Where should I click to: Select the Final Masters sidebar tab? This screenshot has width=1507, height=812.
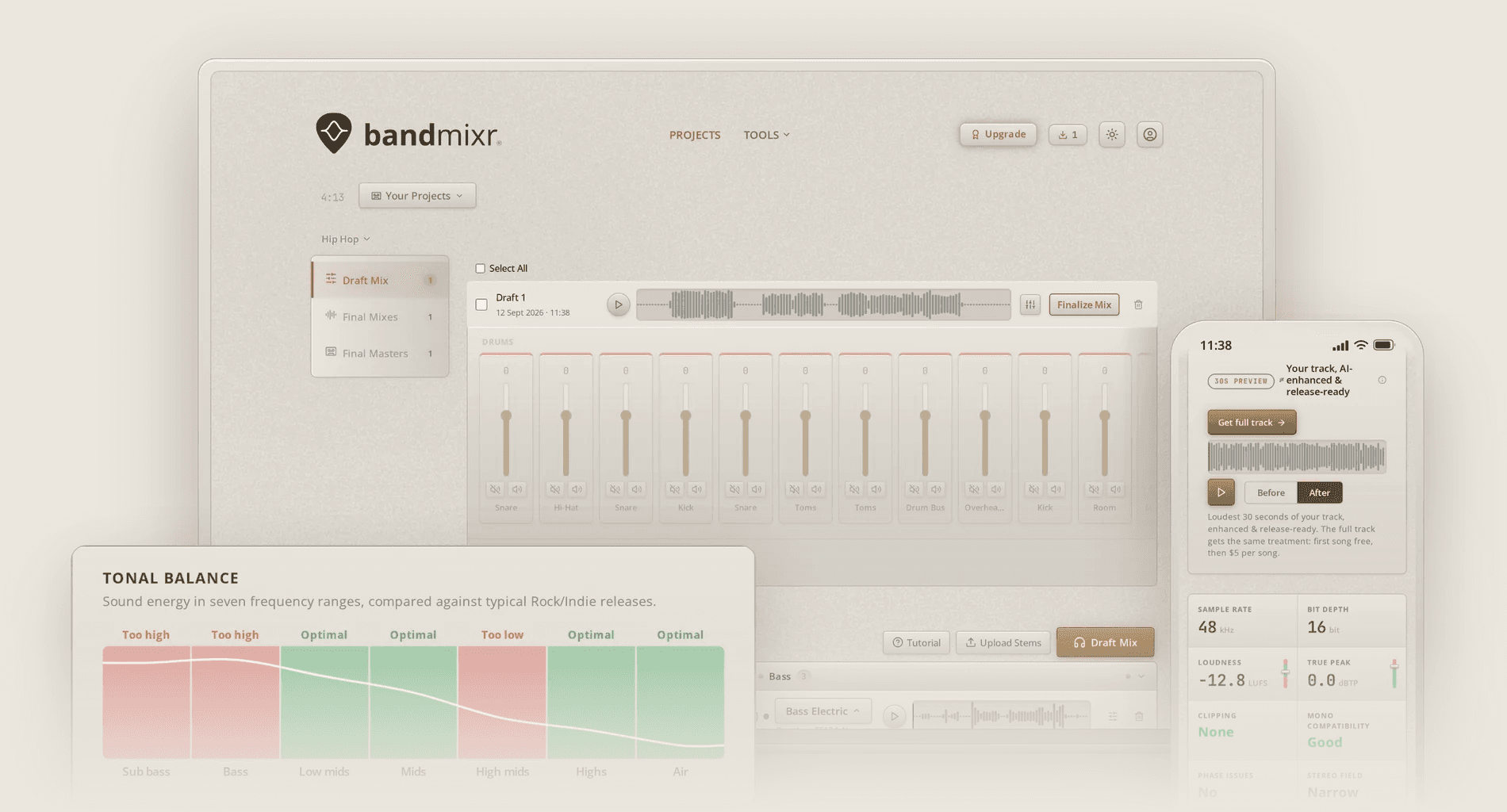click(380, 353)
